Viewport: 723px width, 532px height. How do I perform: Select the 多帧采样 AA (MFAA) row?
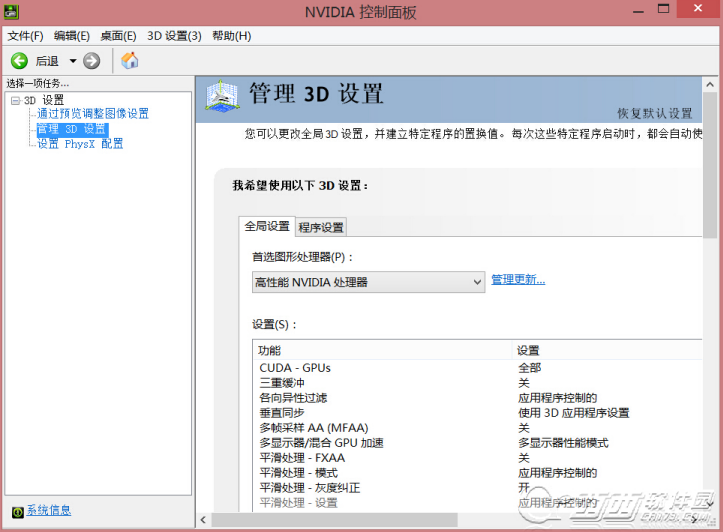click(477, 428)
